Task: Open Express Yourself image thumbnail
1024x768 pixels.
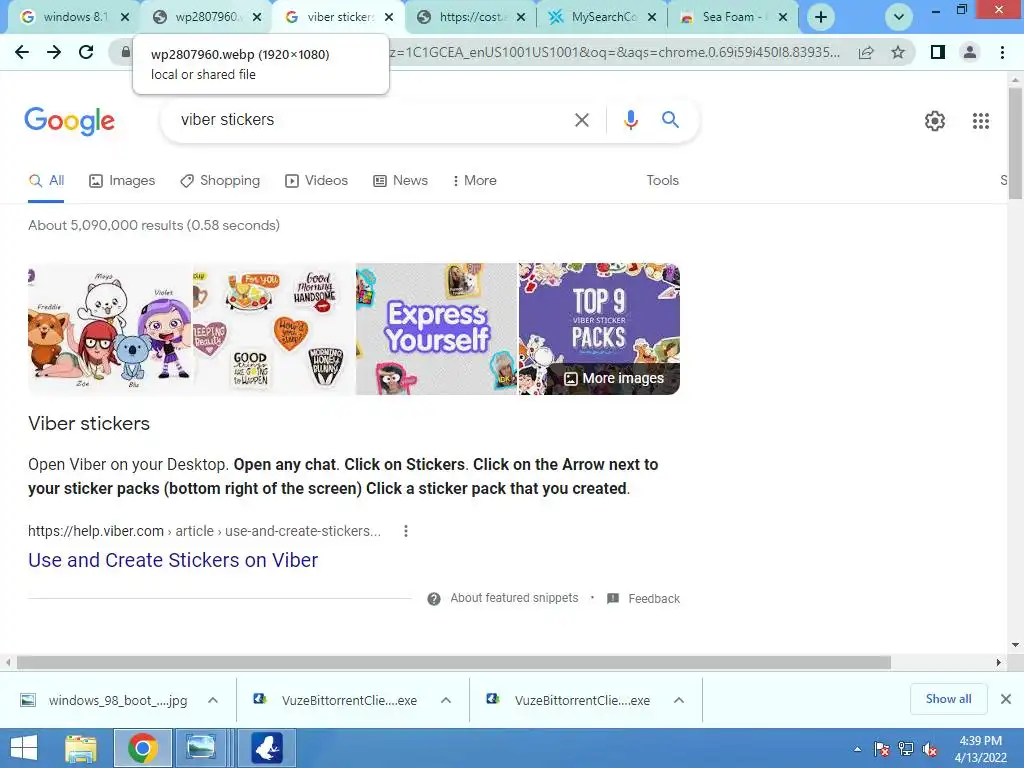Action: click(436, 328)
